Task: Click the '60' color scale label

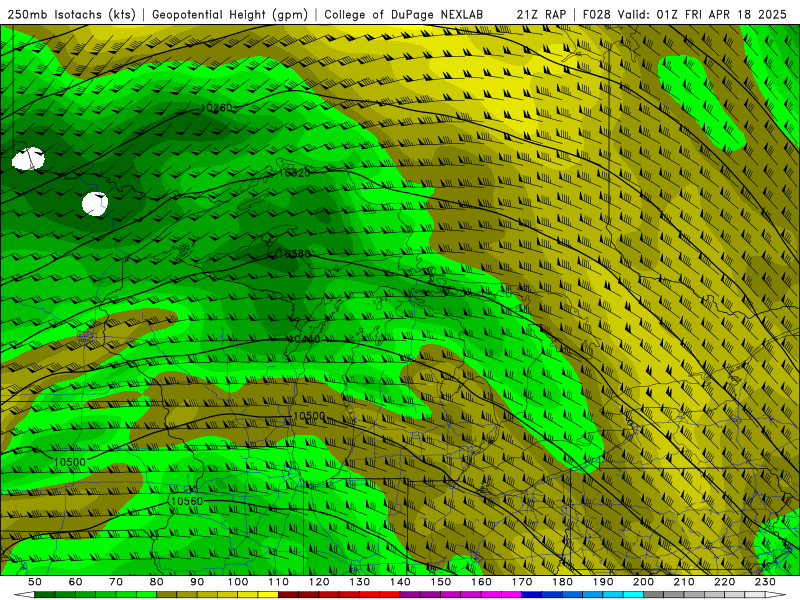Action: [x=76, y=582]
